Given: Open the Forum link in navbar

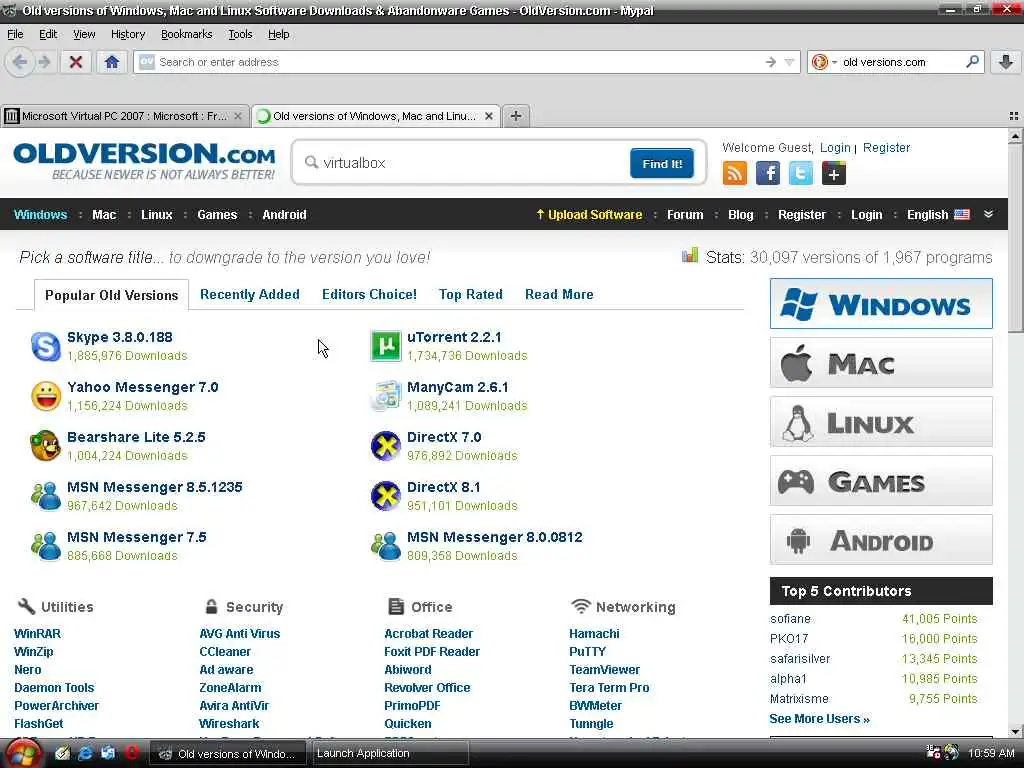Looking at the screenshot, I should pos(685,215).
